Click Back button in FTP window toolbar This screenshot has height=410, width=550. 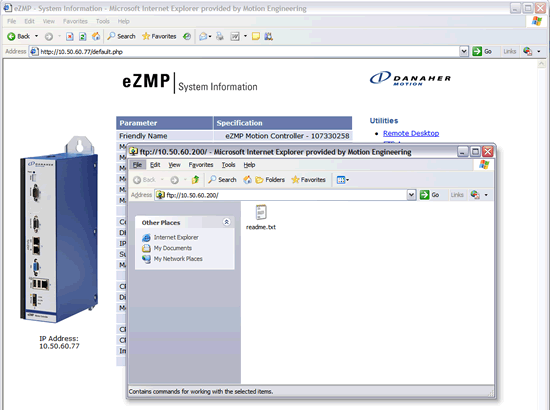145,180
